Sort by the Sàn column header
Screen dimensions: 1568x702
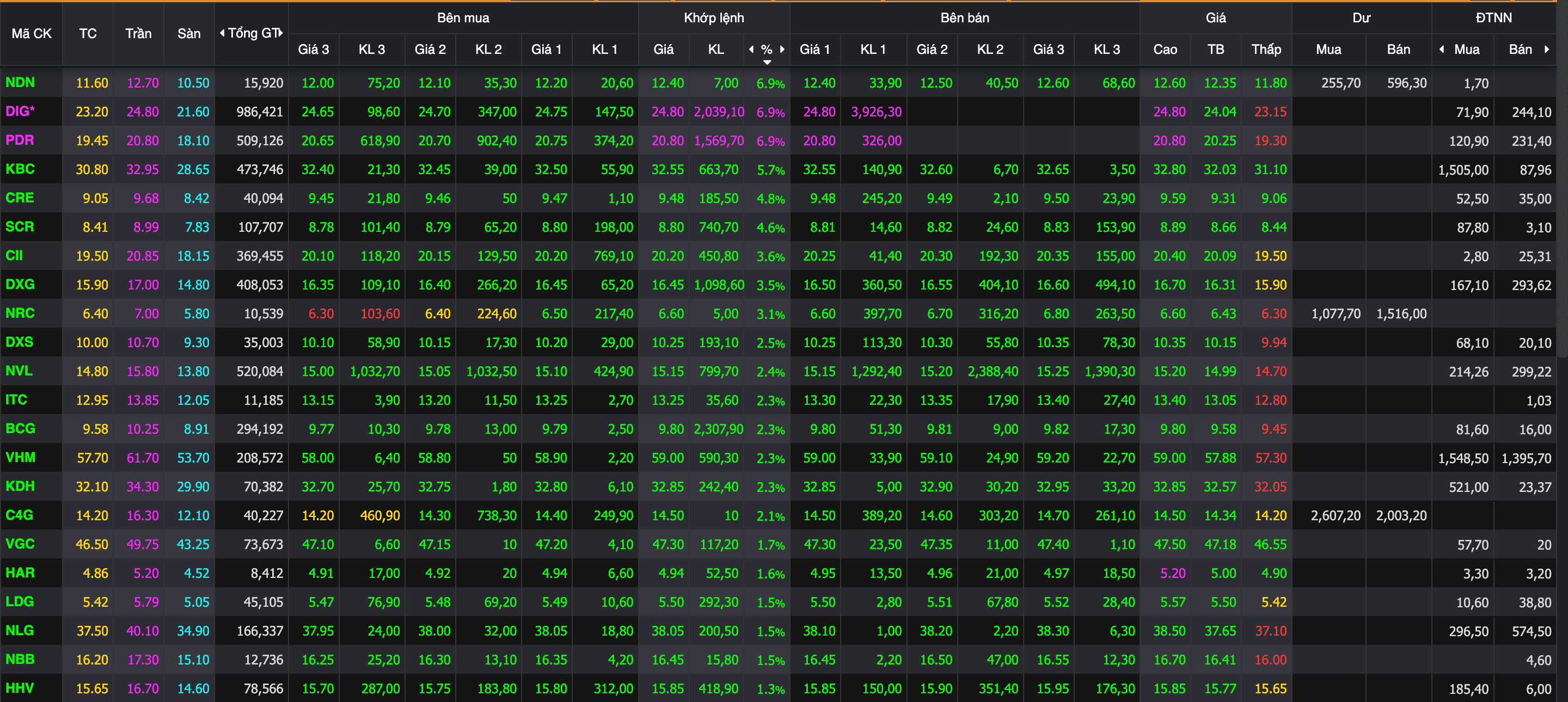(189, 33)
